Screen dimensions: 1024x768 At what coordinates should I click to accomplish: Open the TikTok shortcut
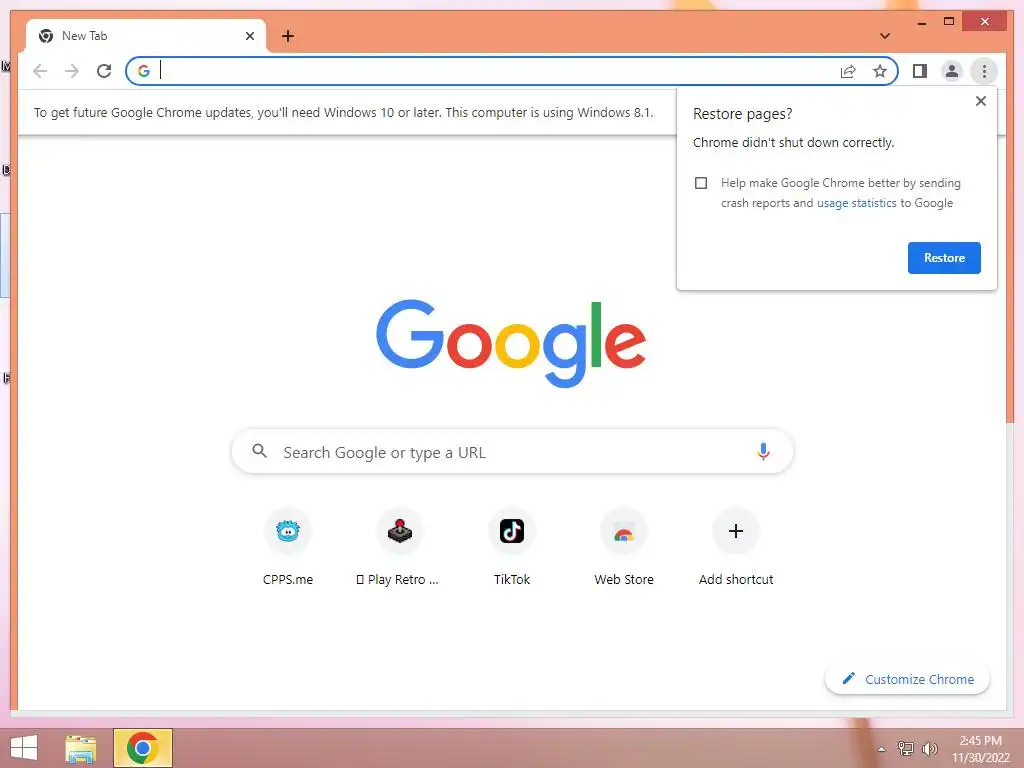512,547
